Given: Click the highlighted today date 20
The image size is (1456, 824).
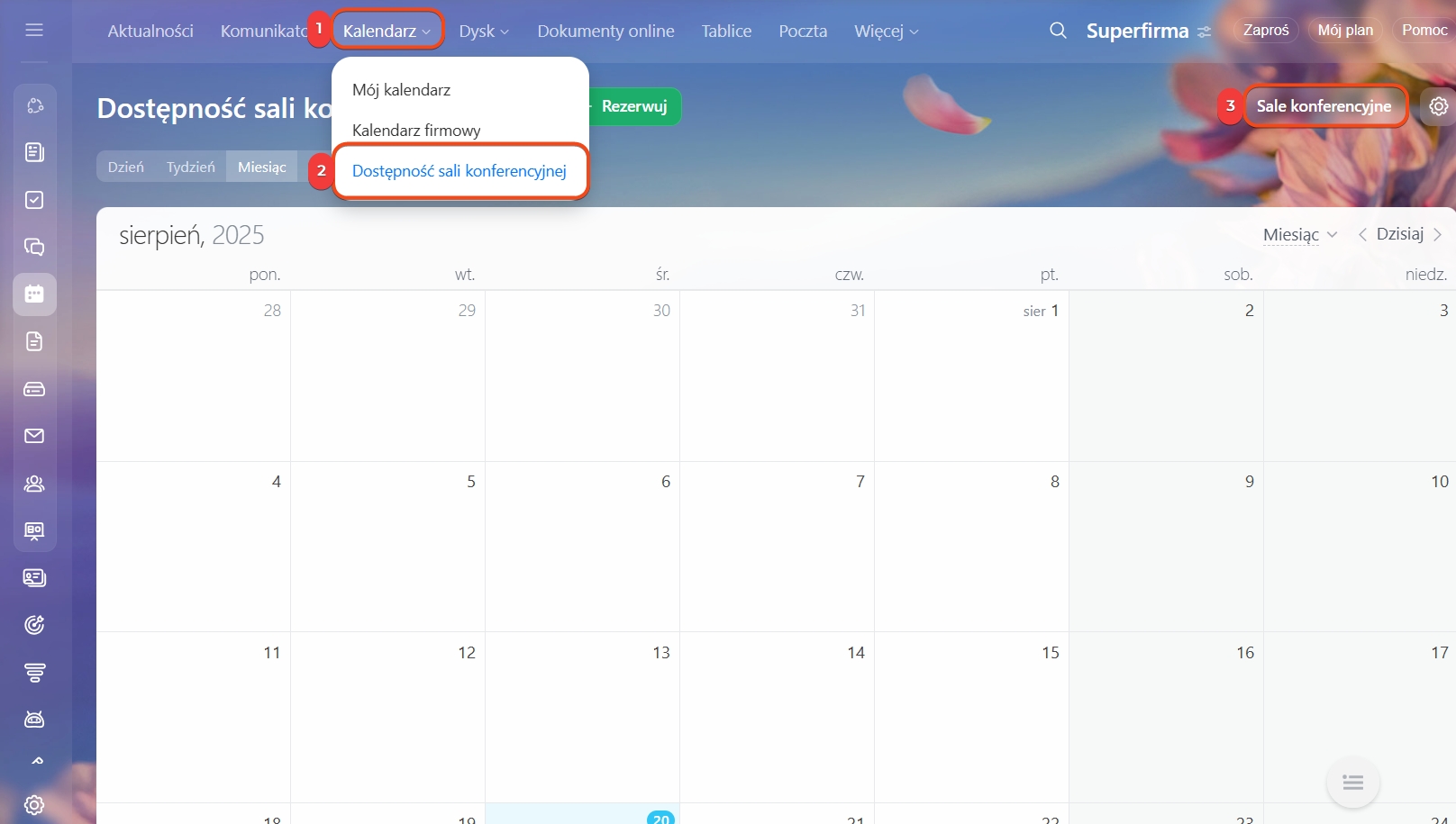Looking at the screenshot, I should pyautogui.click(x=661, y=818).
